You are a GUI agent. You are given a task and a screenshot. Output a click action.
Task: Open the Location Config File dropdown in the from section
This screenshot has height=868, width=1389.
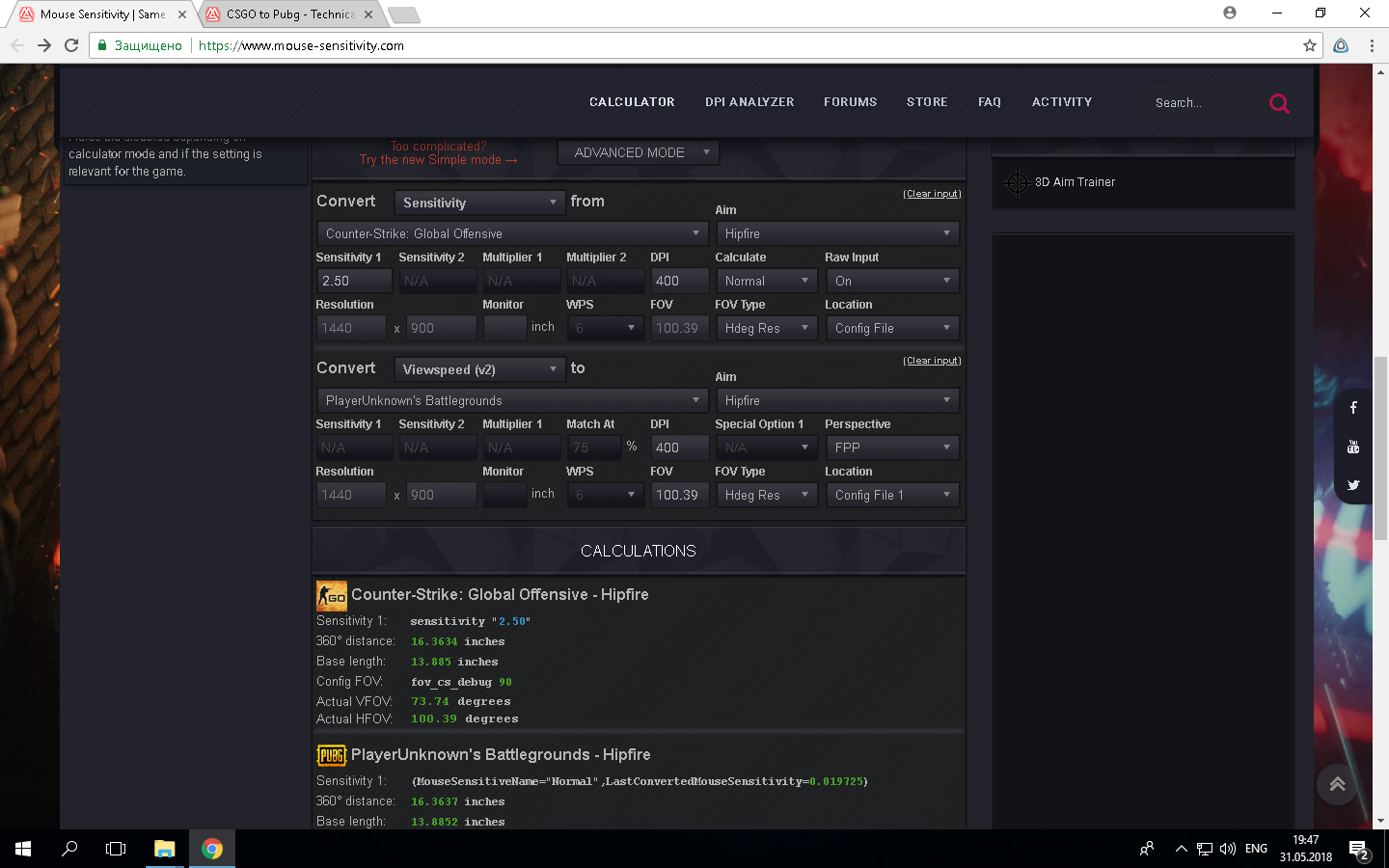[x=892, y=328]
